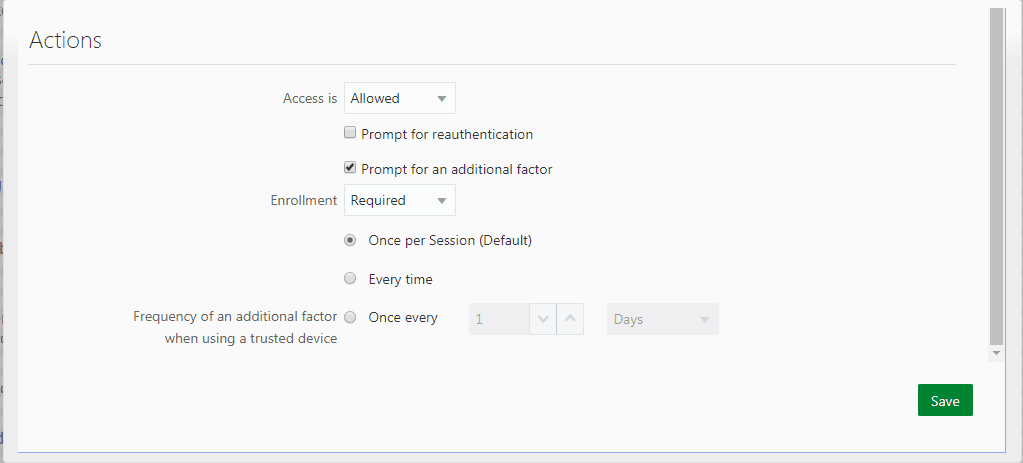1023x463 pixels.
Task: Click the green Save button
Action: click(945, 400)
